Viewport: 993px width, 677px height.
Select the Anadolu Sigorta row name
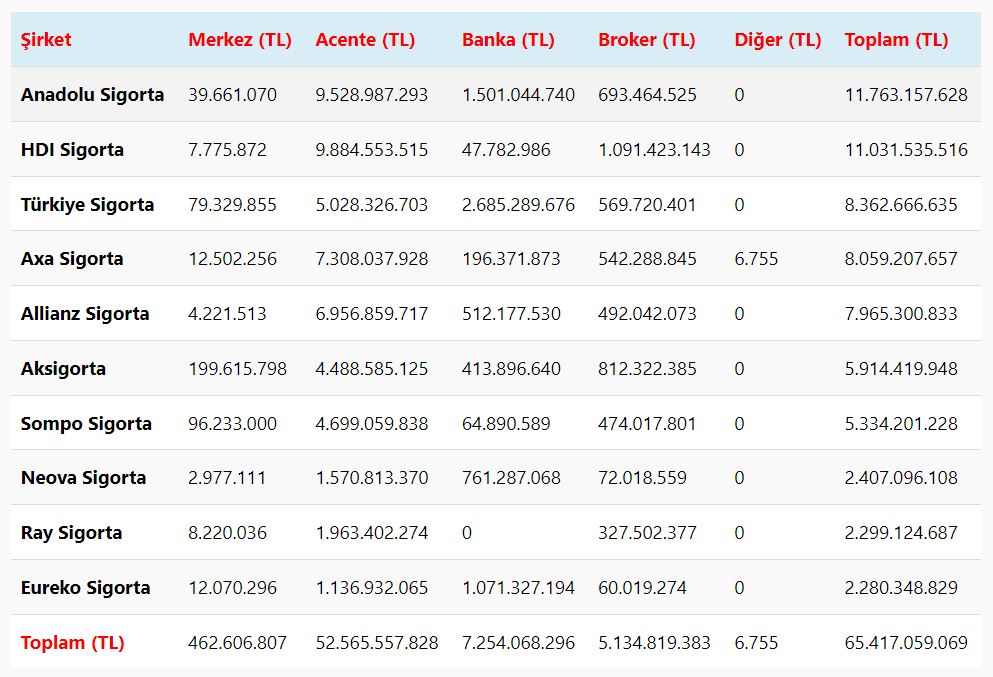coord(92,95)
